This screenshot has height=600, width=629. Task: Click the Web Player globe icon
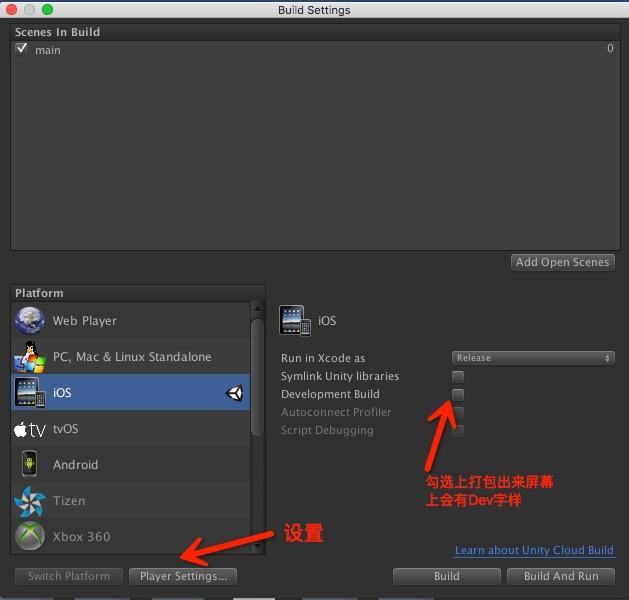pyautogui.click(x=29, y=321)
